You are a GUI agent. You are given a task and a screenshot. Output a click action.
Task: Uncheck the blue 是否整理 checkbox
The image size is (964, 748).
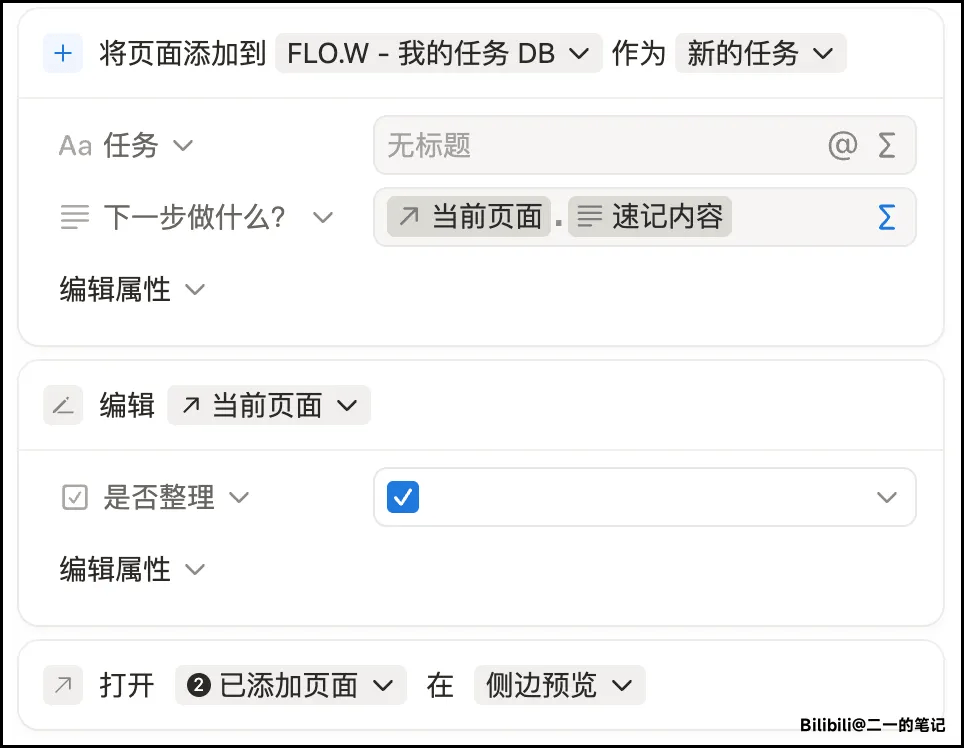pos(403,497)
